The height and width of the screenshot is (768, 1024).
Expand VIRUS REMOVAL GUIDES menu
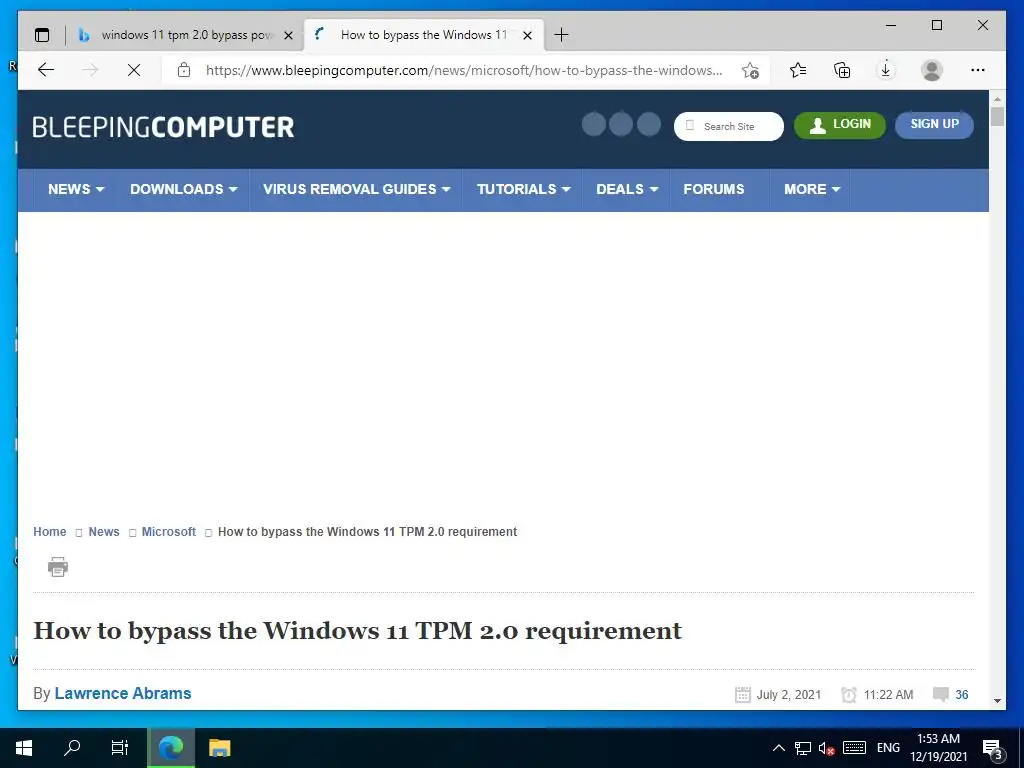point(357,189)
